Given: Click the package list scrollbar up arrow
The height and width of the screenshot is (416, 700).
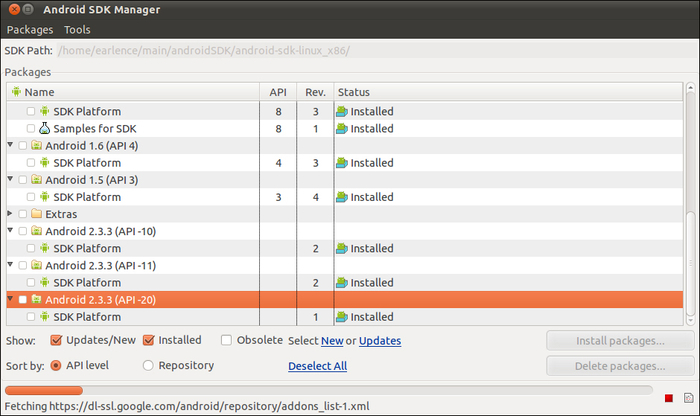Looking at the screenshot, I should coord(690,88).
